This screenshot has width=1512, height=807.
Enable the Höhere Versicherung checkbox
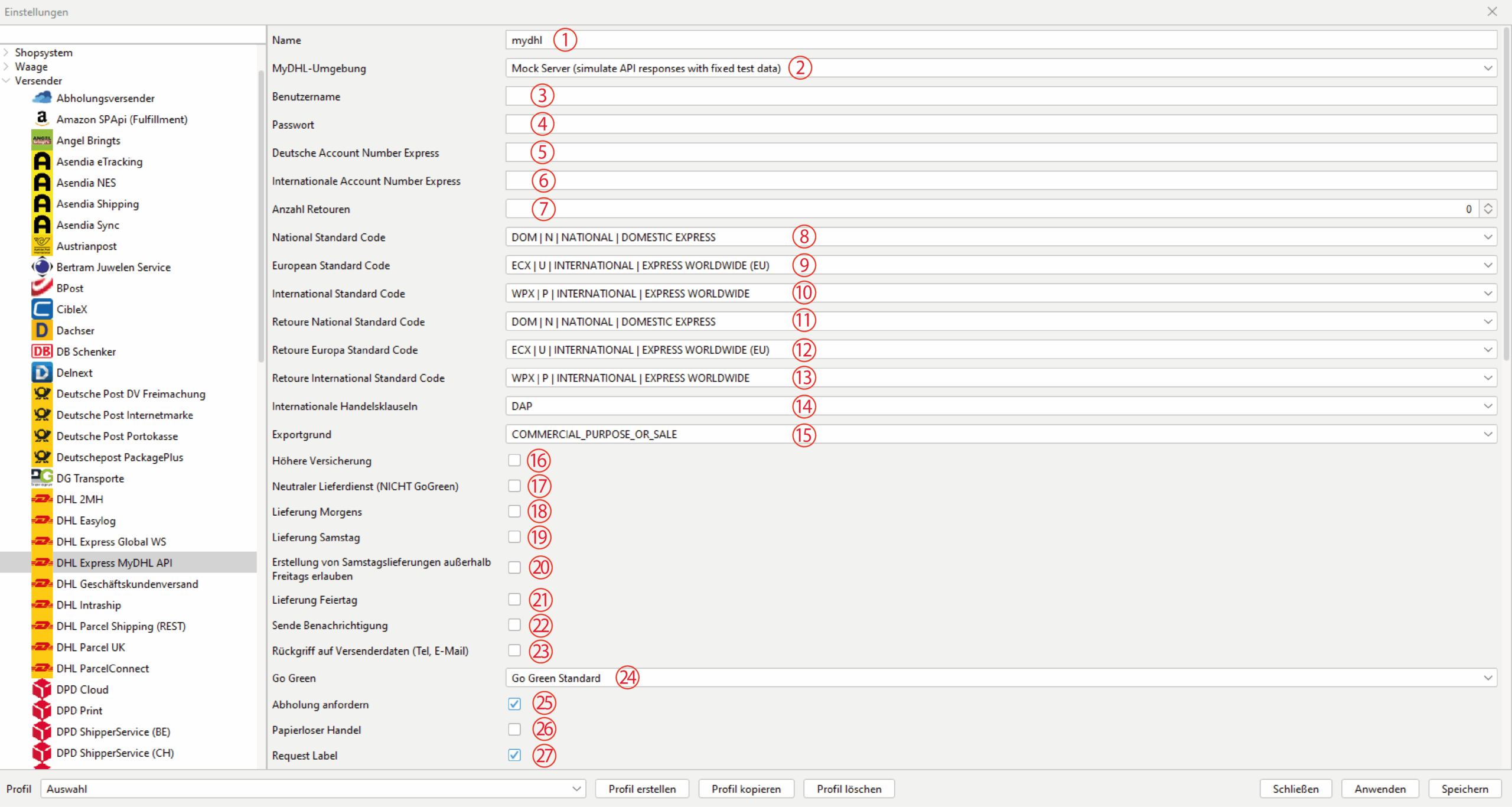(514, 460)
